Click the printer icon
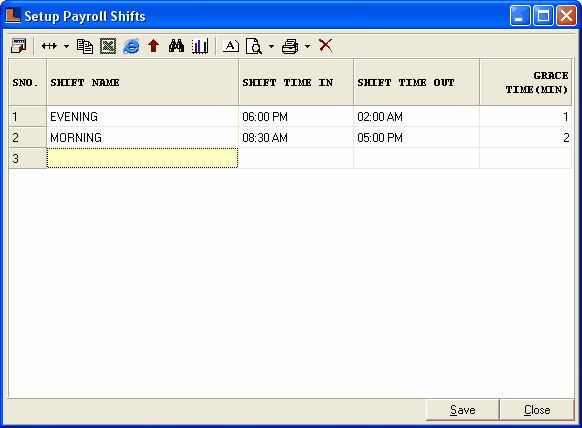582x428 pixels. point(290,46)
